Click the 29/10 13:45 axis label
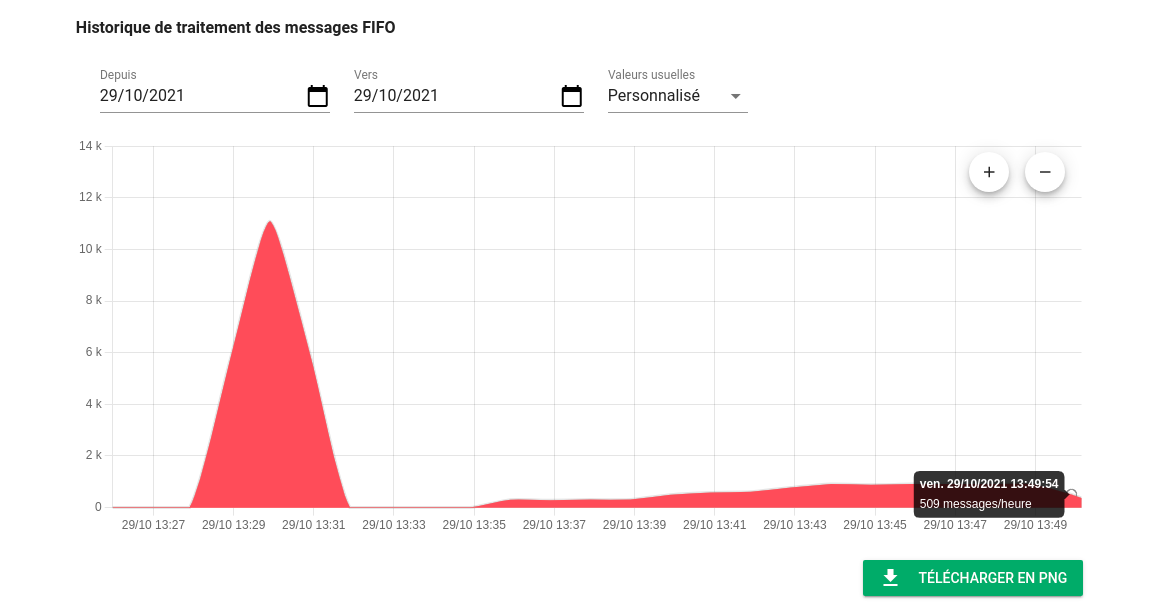Viewport: 1162px width, 608px height. (875, 524)
